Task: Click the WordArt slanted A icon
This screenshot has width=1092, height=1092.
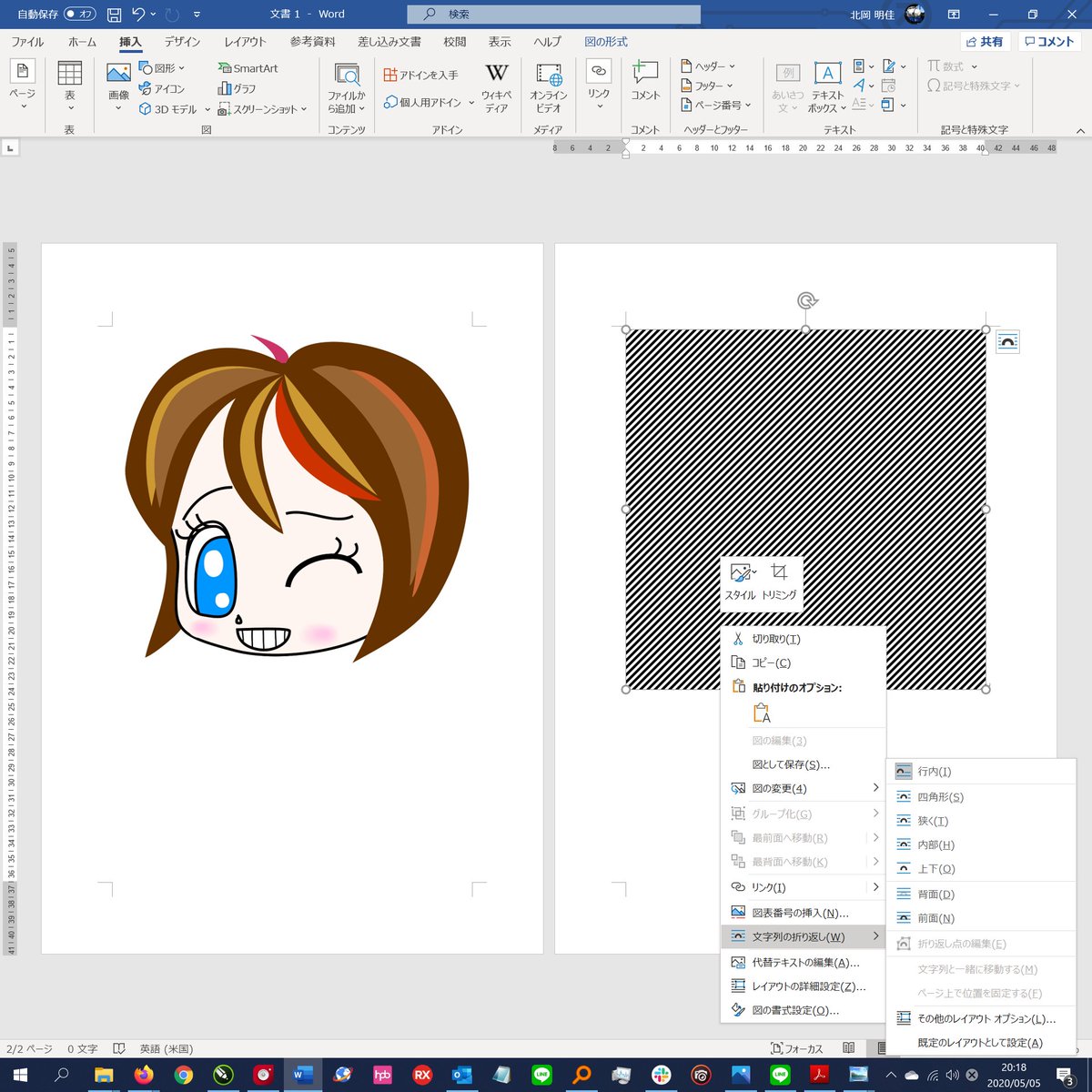Action: pos(859,86)
